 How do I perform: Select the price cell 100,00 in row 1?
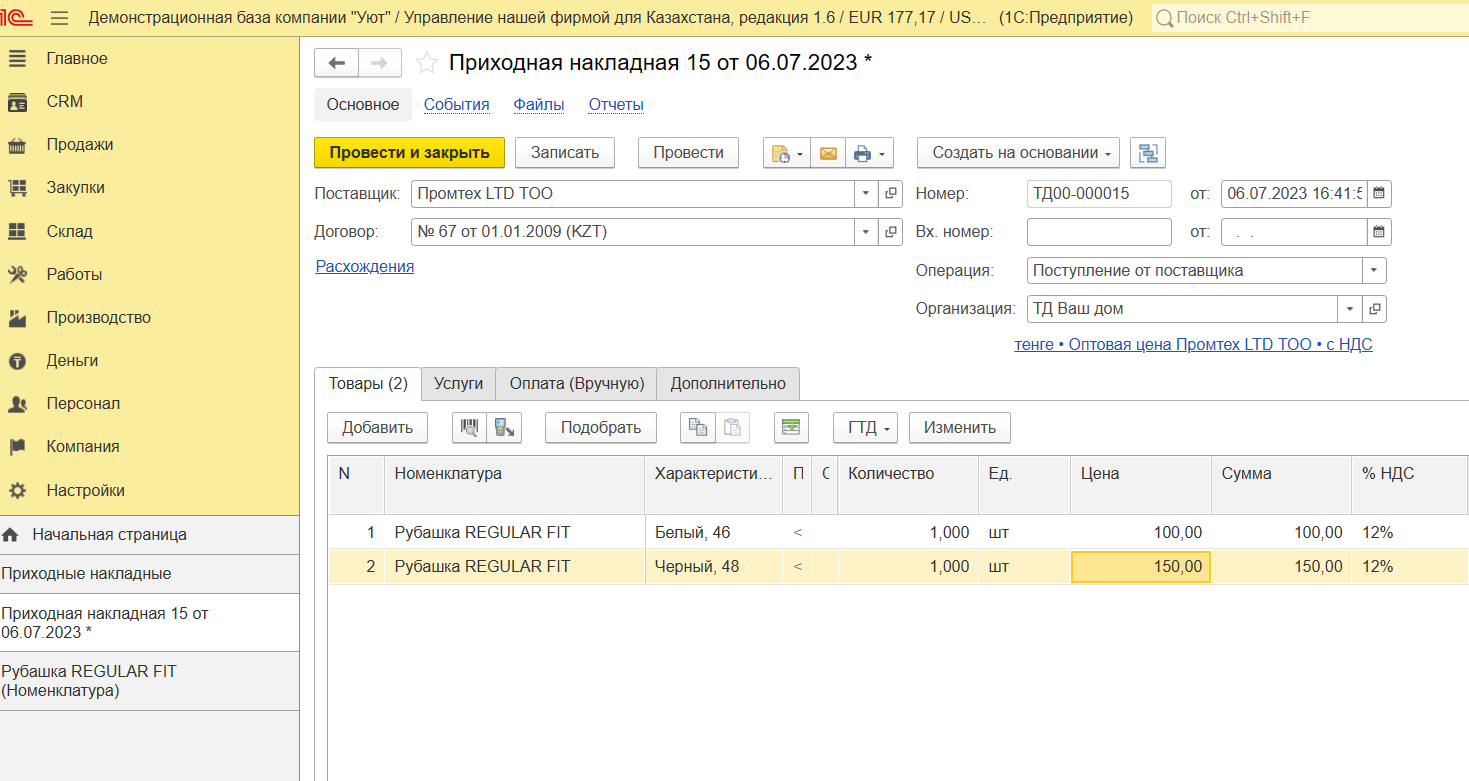pyautogui.click(x=1140, y=533)
